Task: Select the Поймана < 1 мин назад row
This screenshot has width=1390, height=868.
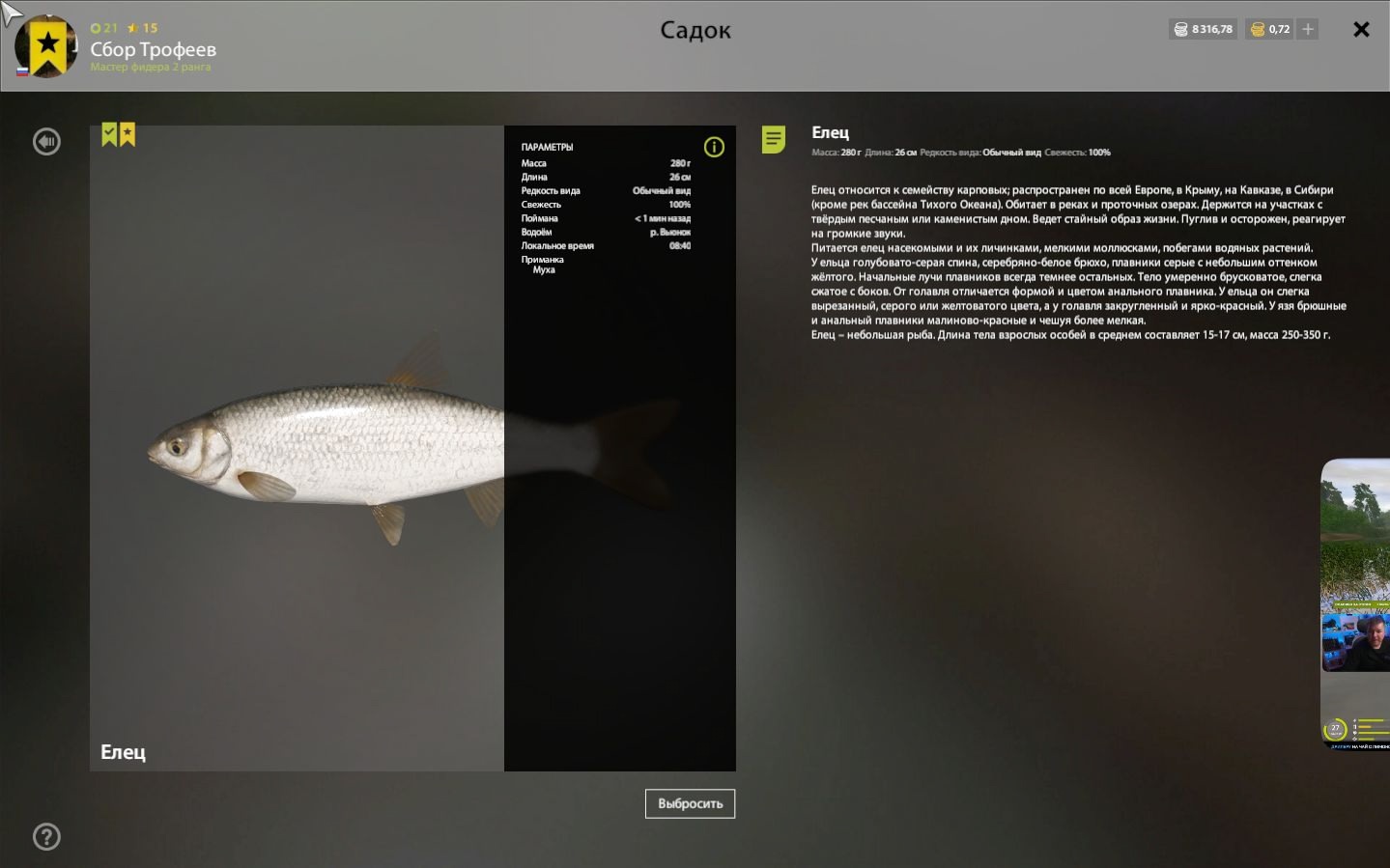Action: (x=606, y=218)
